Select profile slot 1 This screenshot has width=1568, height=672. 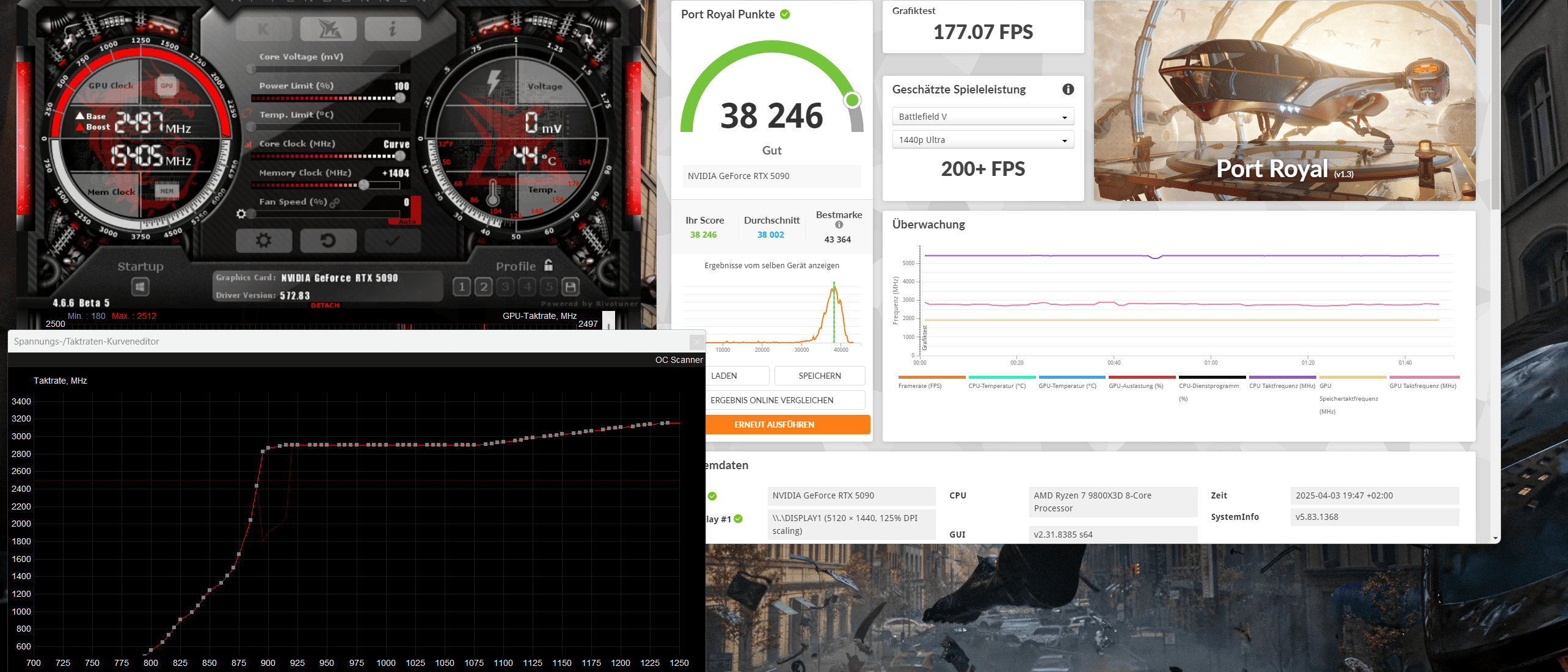point(462,287)
